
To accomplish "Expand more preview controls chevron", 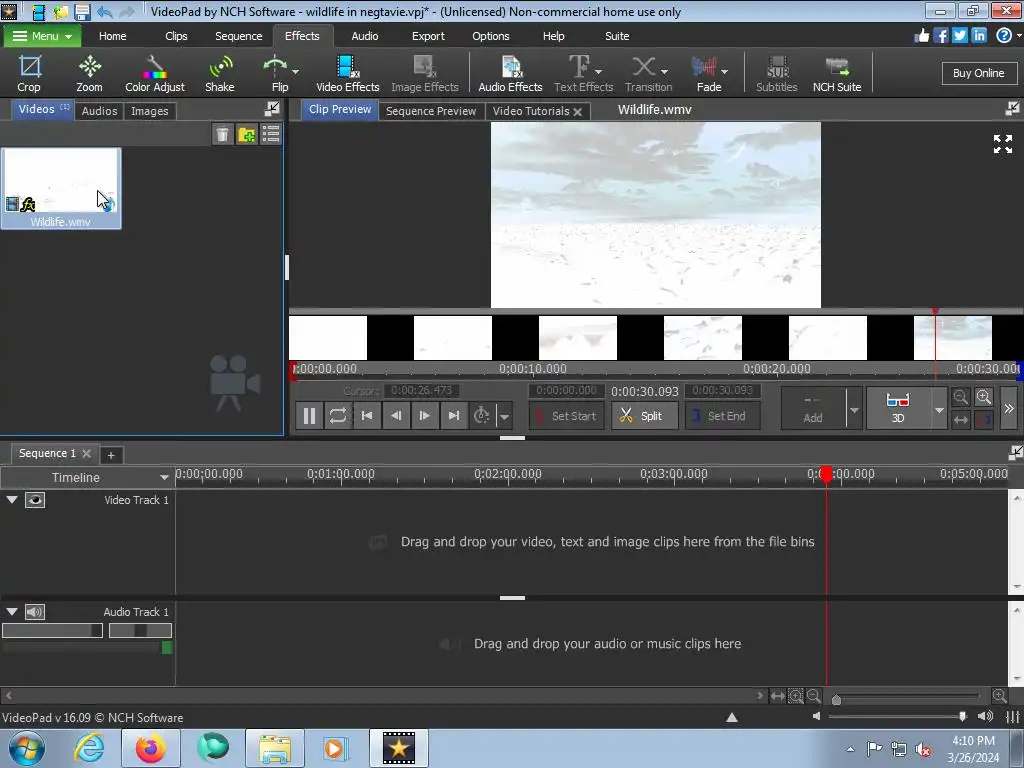I will click(1009, 408).
